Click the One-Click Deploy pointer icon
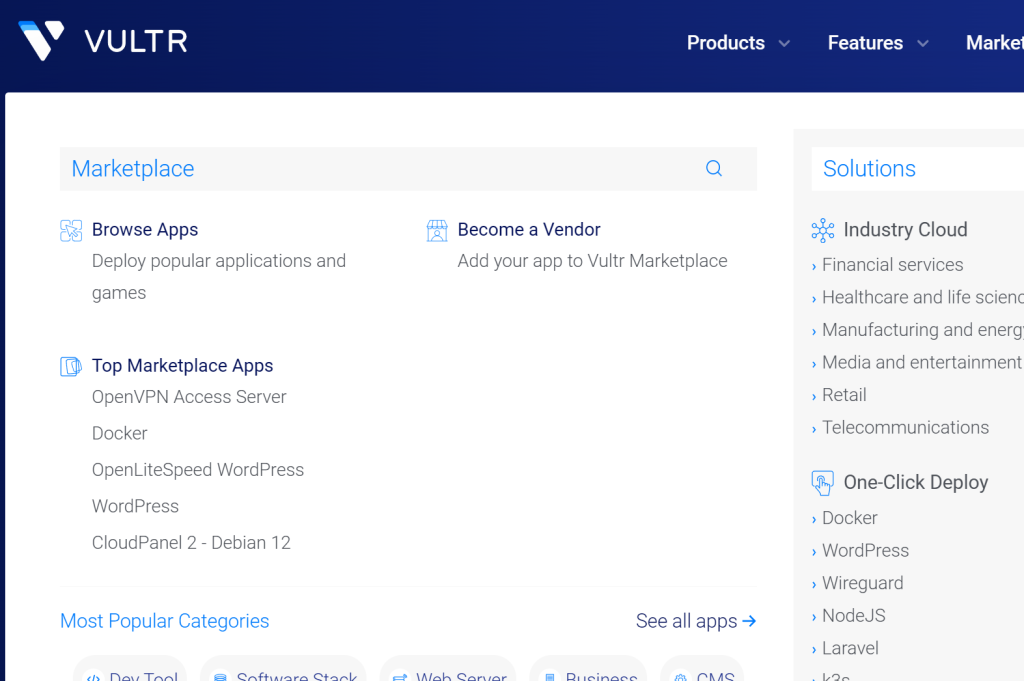The image size is (1024, 681). [823, 483]
